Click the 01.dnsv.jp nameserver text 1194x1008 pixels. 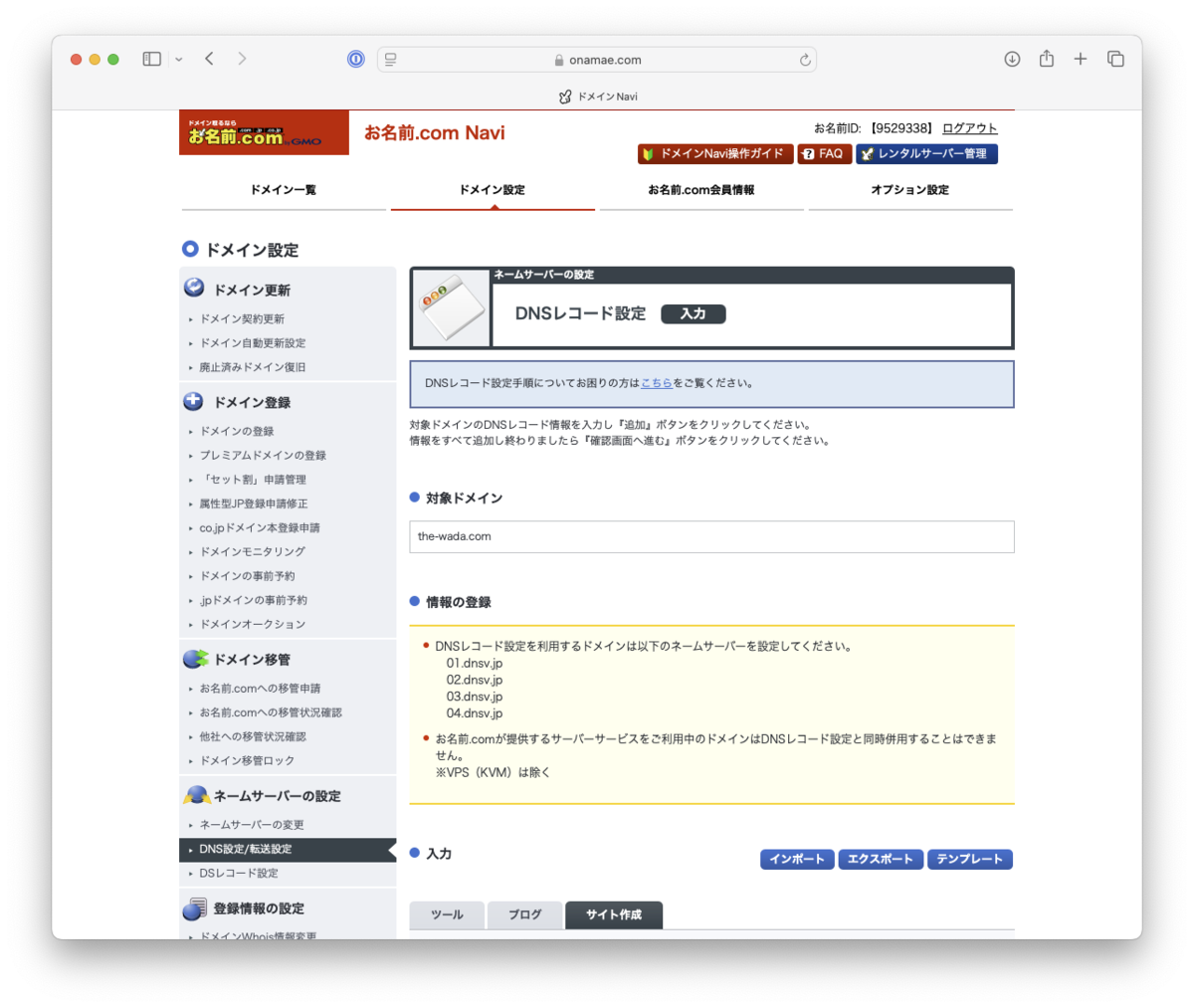(x=475, y=664)
